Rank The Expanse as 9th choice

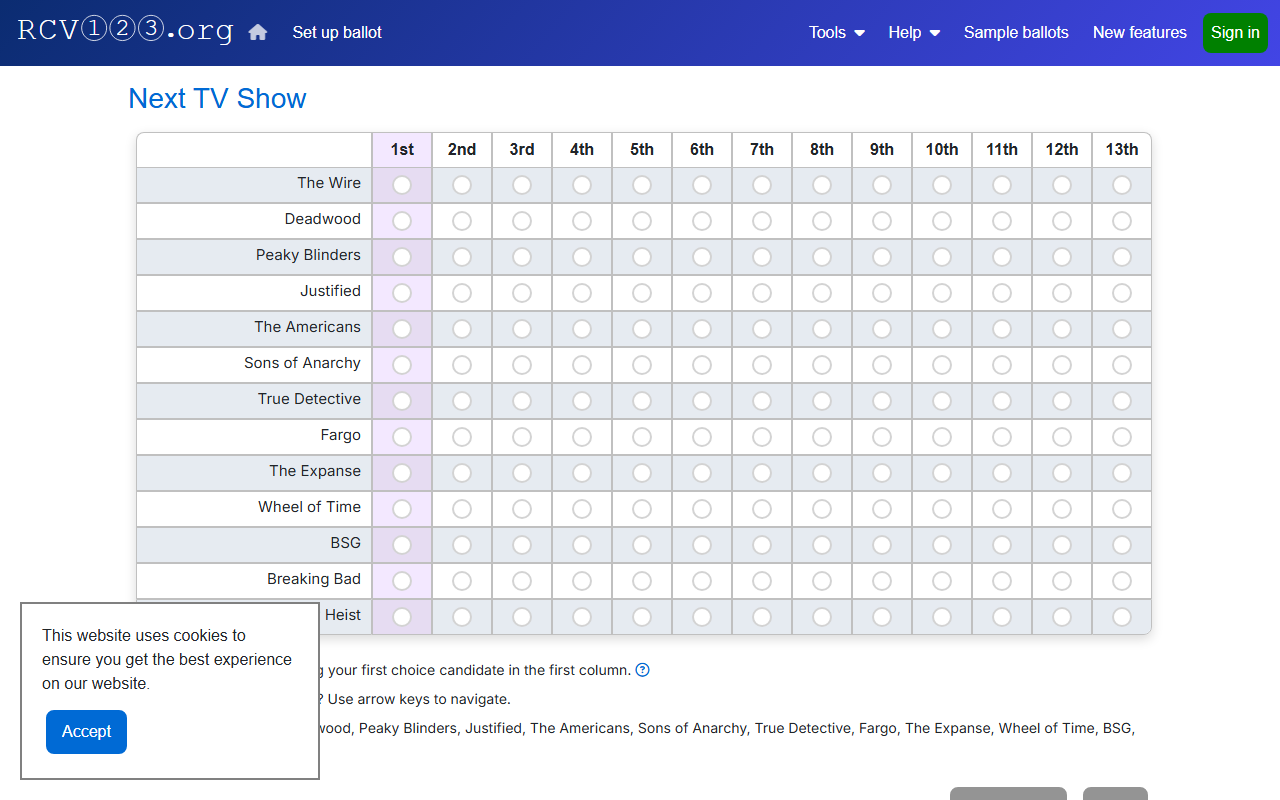882,473
